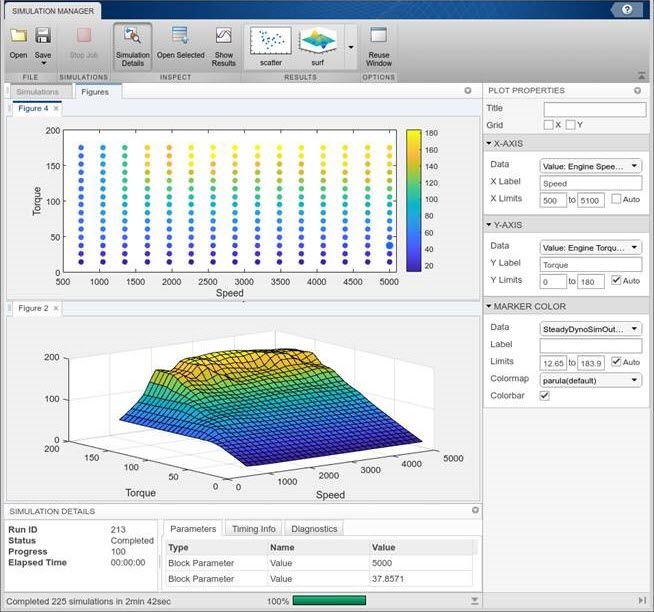
Task: Close the Figure 4 tab
Action: pos(56,108)
